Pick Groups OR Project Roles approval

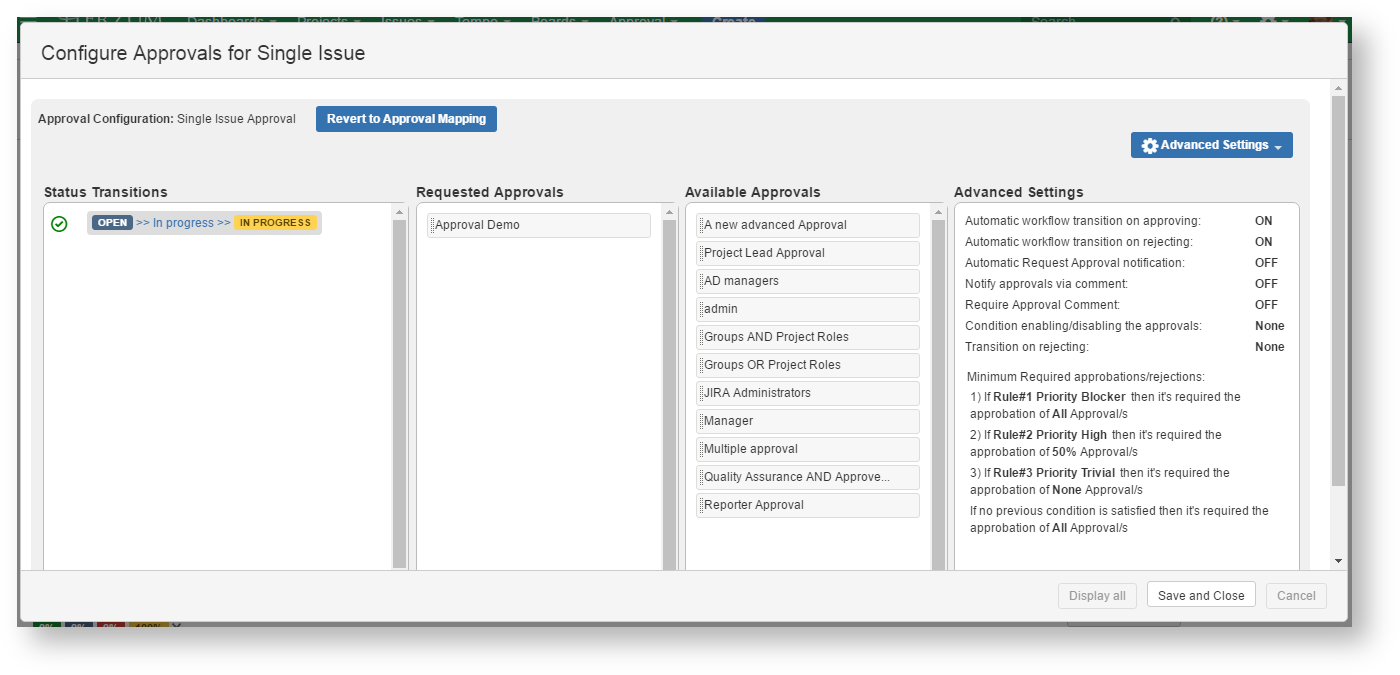tap(807, 365)
